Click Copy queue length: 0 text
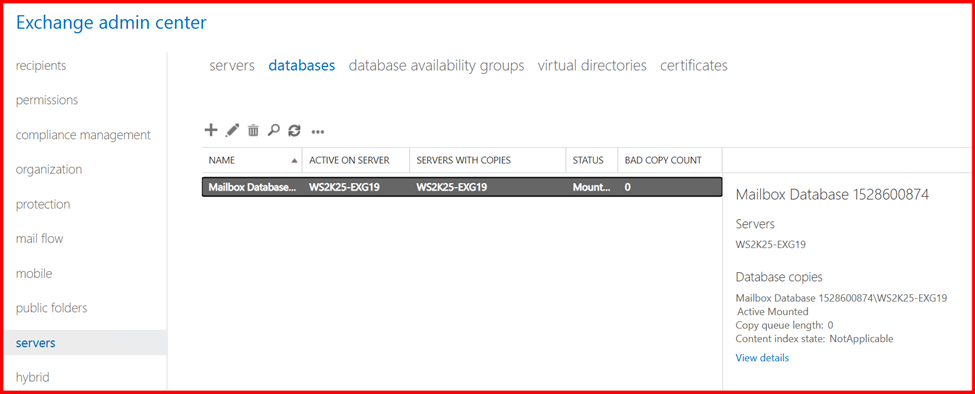The image size is (975, 394). (785, 325)
